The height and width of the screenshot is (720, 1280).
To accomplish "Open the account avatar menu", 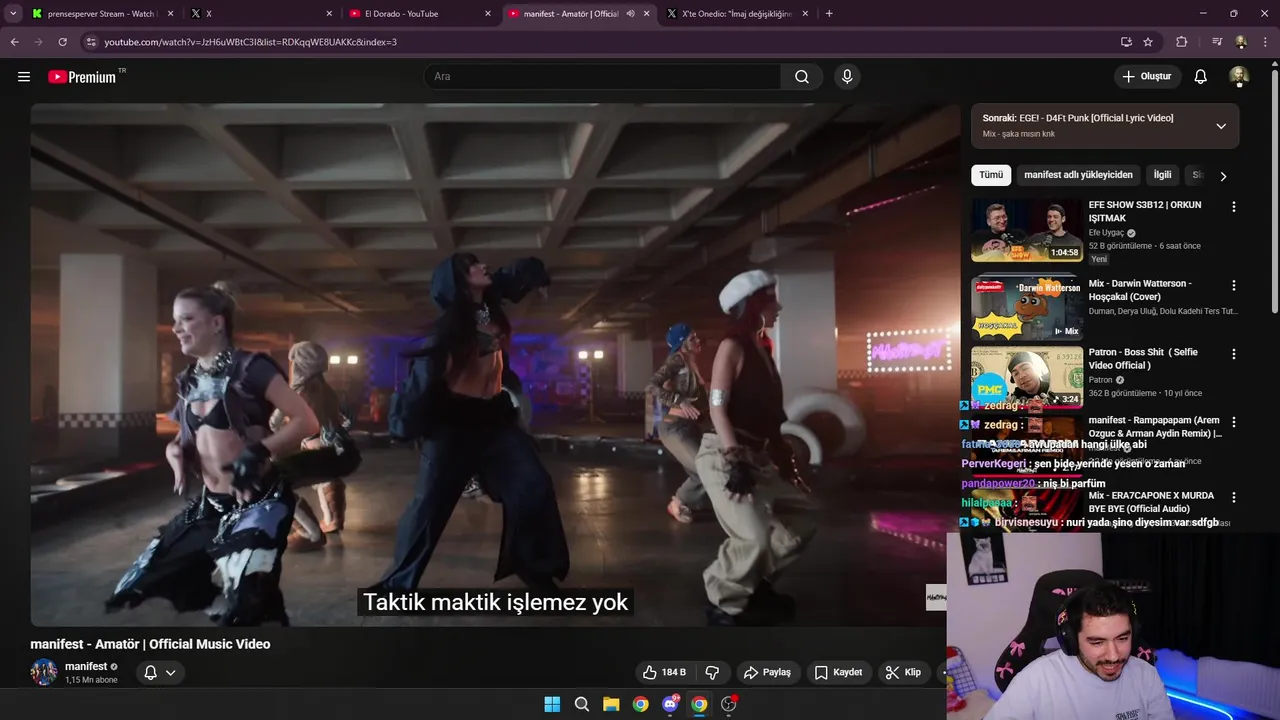I will tap(1239, 77).
